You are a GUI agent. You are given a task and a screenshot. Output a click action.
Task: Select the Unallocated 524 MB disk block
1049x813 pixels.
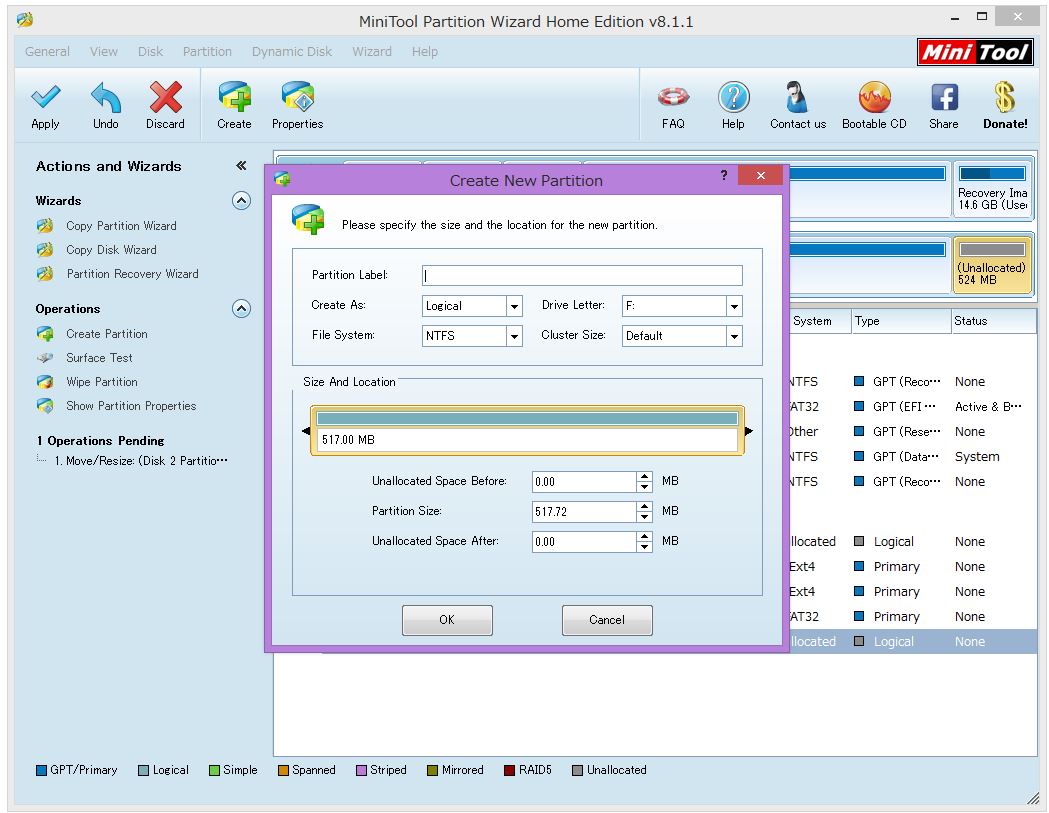pos(992,266)
